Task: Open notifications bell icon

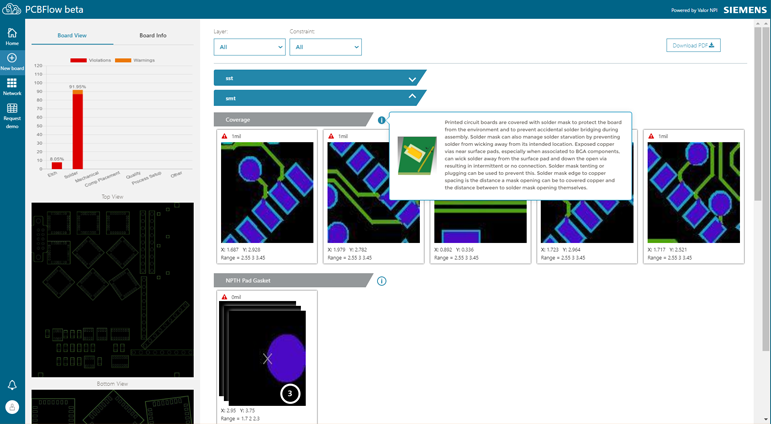Action: click(12, 385)
